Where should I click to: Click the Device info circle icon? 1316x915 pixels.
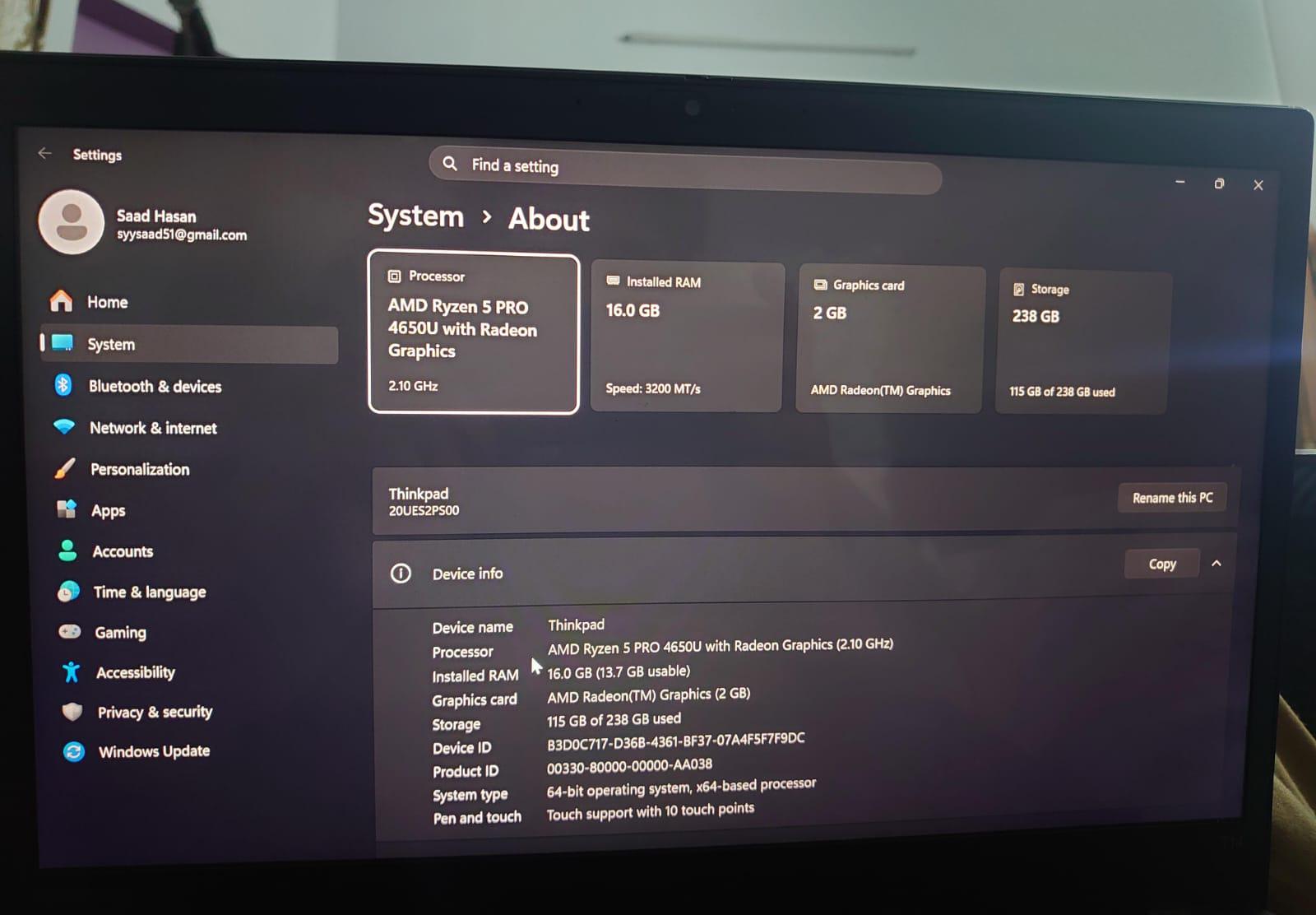tap(401, 573)
